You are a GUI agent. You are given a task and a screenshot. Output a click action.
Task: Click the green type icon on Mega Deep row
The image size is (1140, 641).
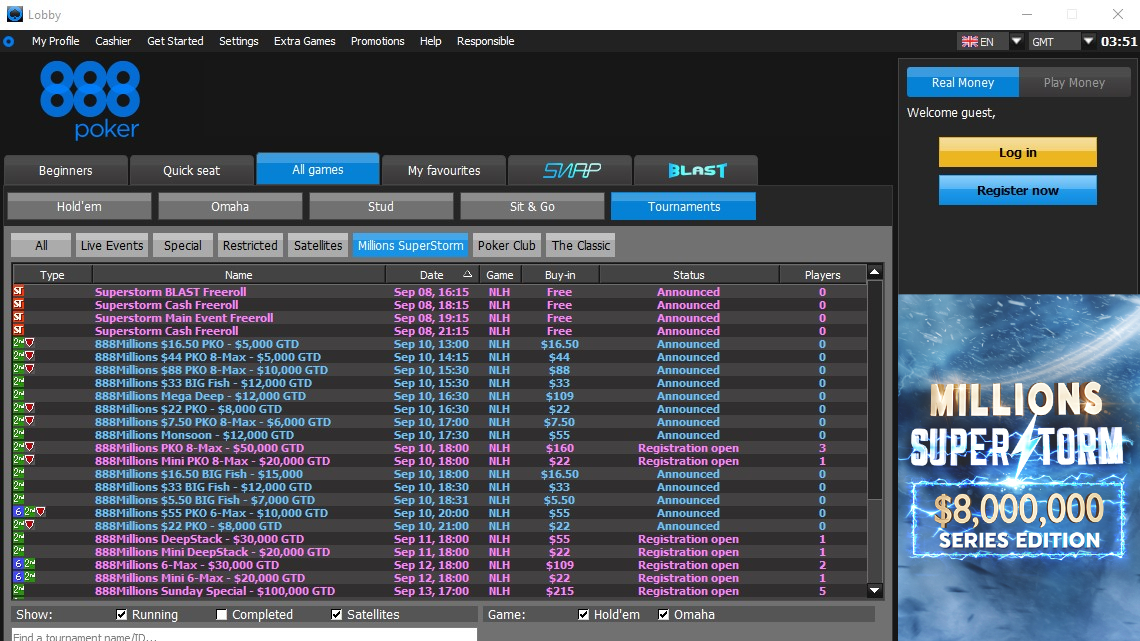pos(18,396)
